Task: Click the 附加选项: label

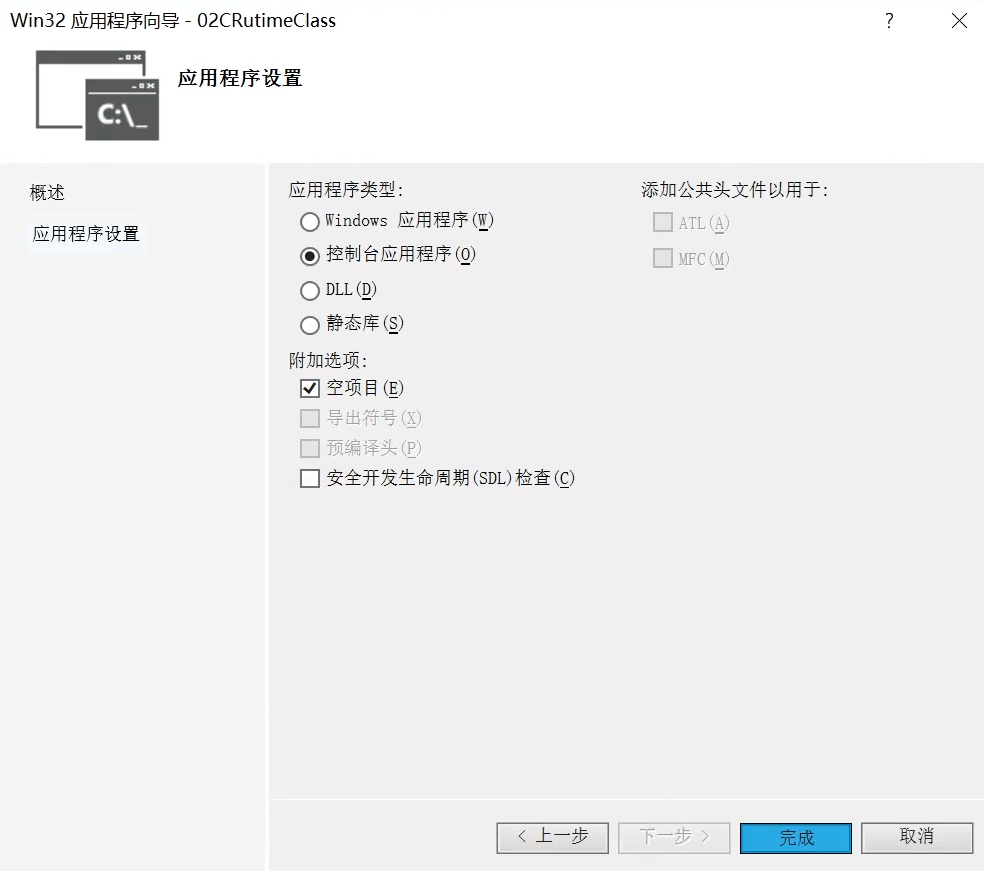Action: pos(328,360)
